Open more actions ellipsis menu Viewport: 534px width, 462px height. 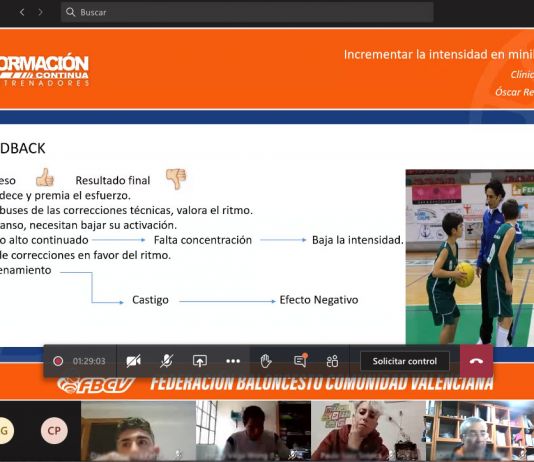233,361
